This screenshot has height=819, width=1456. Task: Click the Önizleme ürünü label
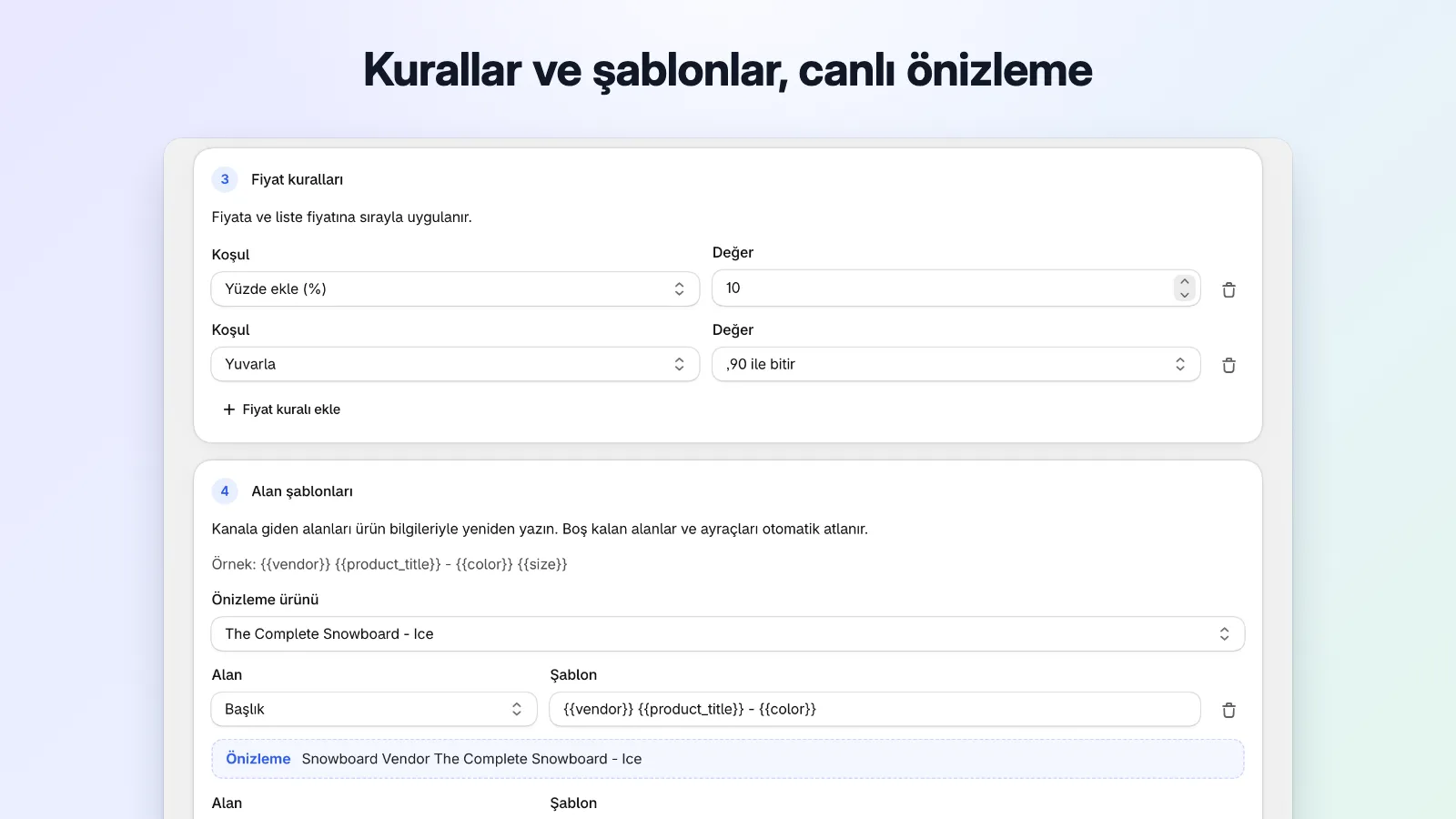(266, 600)
